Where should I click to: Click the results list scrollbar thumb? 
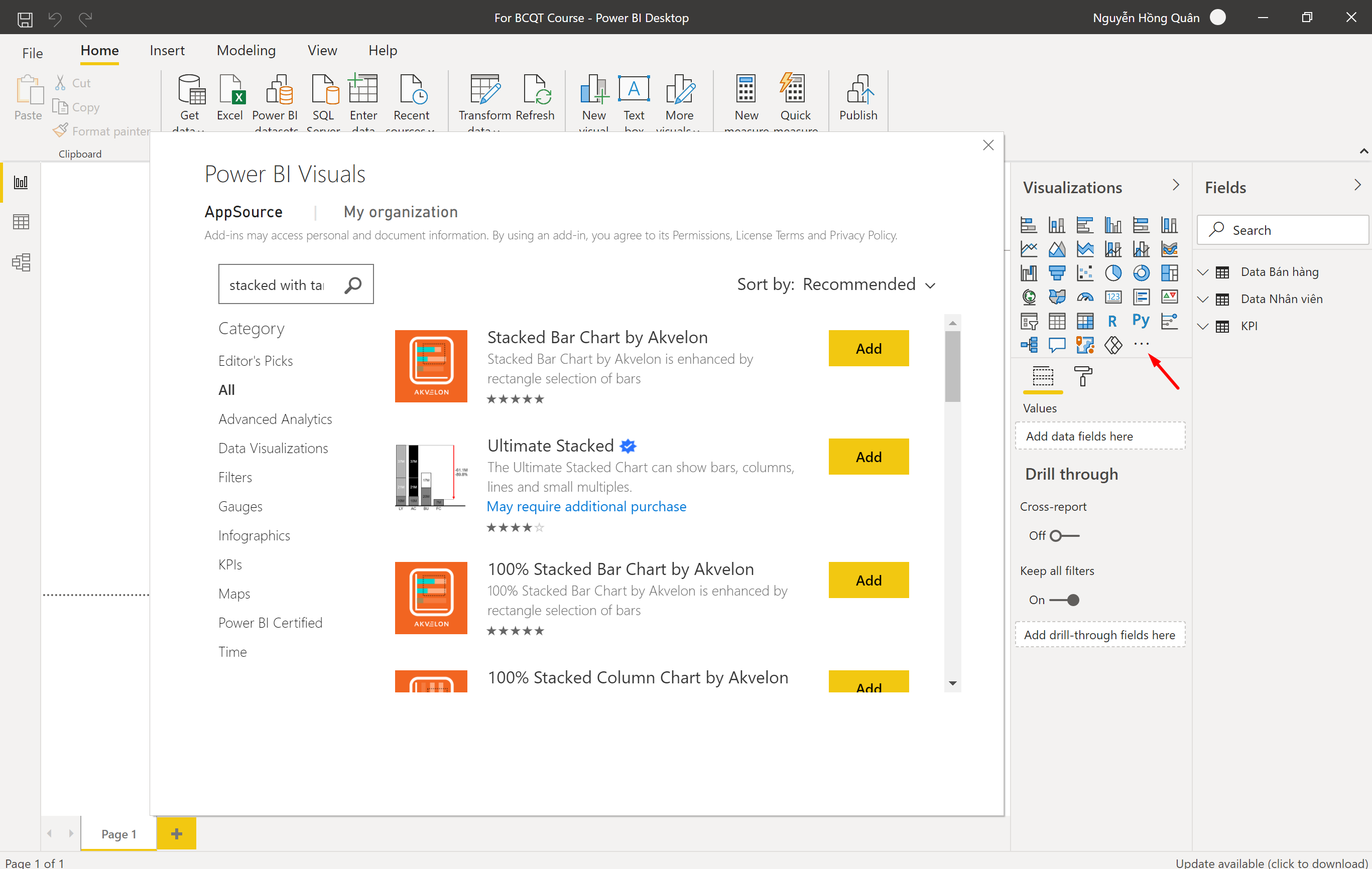(x=952, y=367)
